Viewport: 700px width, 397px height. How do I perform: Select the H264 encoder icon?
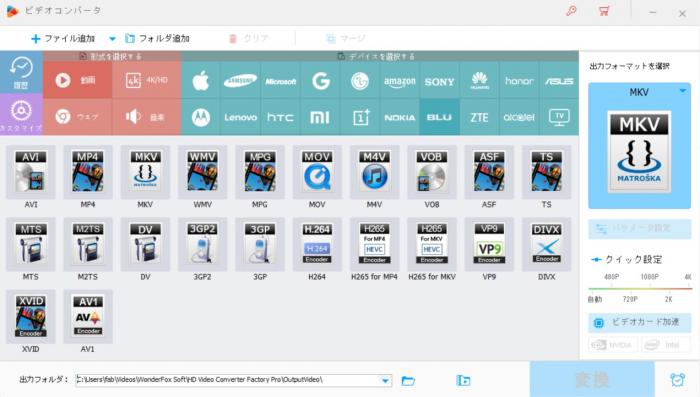(x=317, y=244)
